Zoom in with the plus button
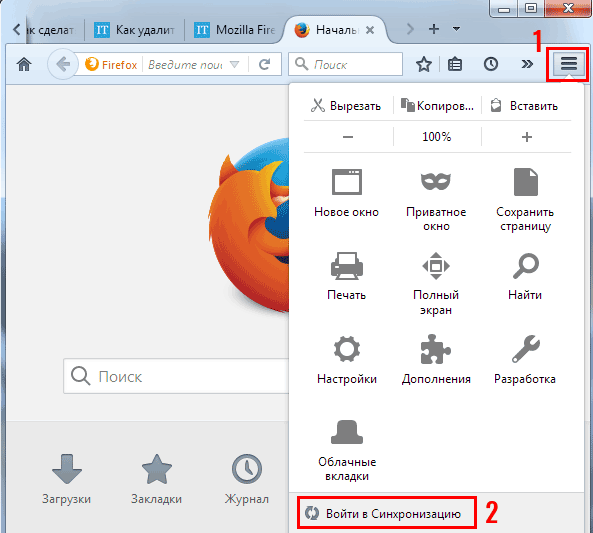Screen dimensions: 593x533 coord(527,137)
